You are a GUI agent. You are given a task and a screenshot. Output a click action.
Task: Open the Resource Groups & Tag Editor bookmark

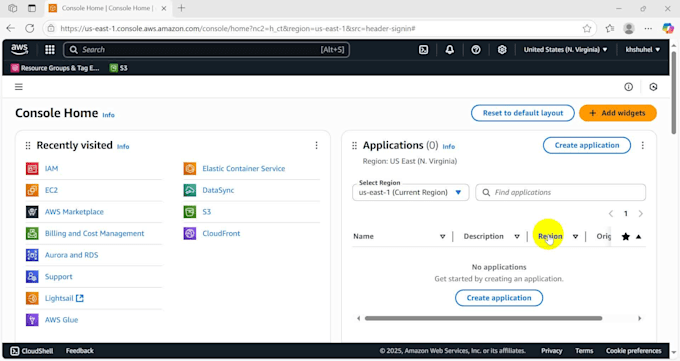click(55, 68)
